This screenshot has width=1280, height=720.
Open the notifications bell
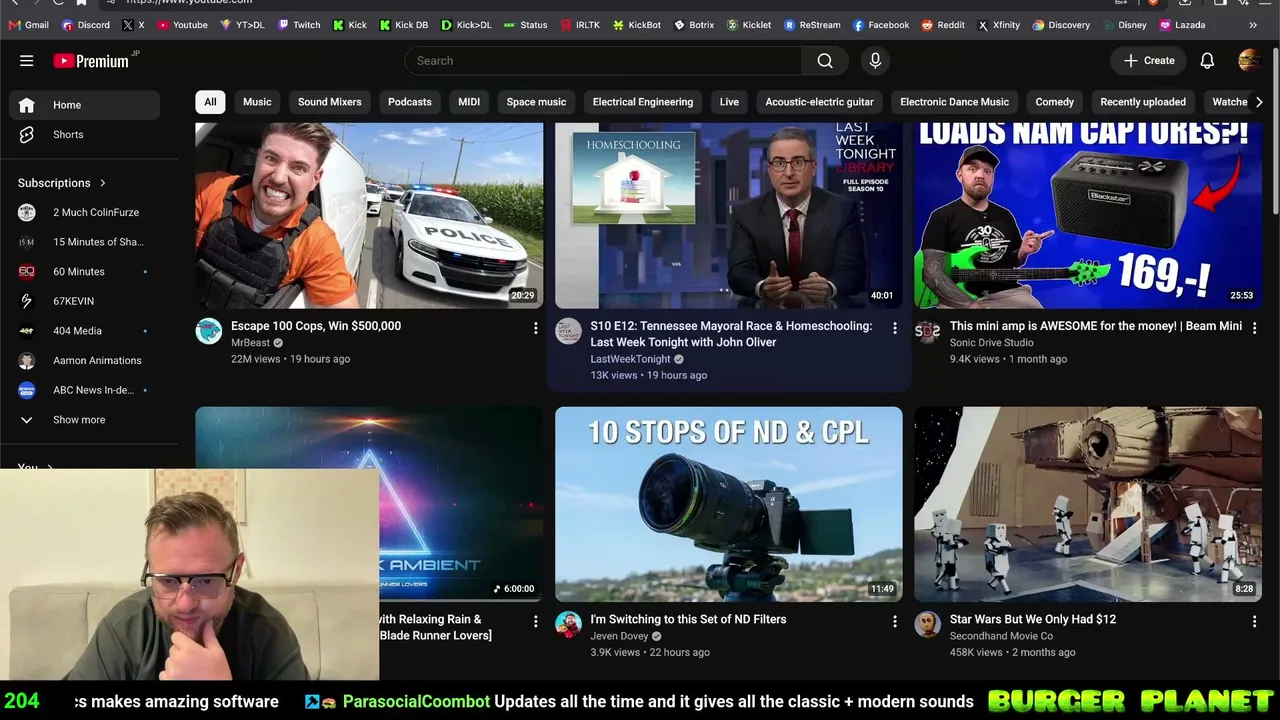pyautogui.click(x=1207, y=61)
